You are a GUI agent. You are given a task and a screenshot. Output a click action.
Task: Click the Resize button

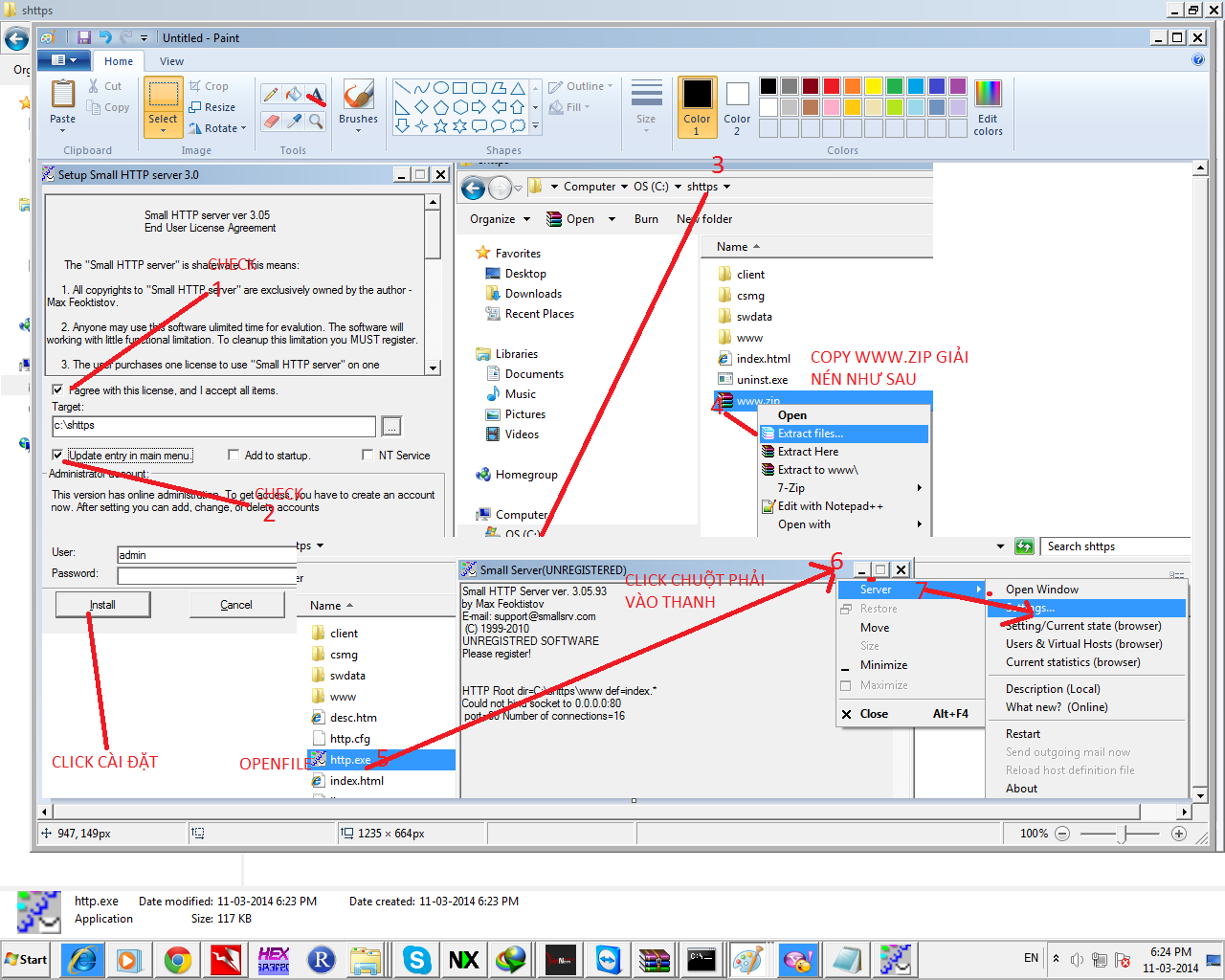click(212, 107)
